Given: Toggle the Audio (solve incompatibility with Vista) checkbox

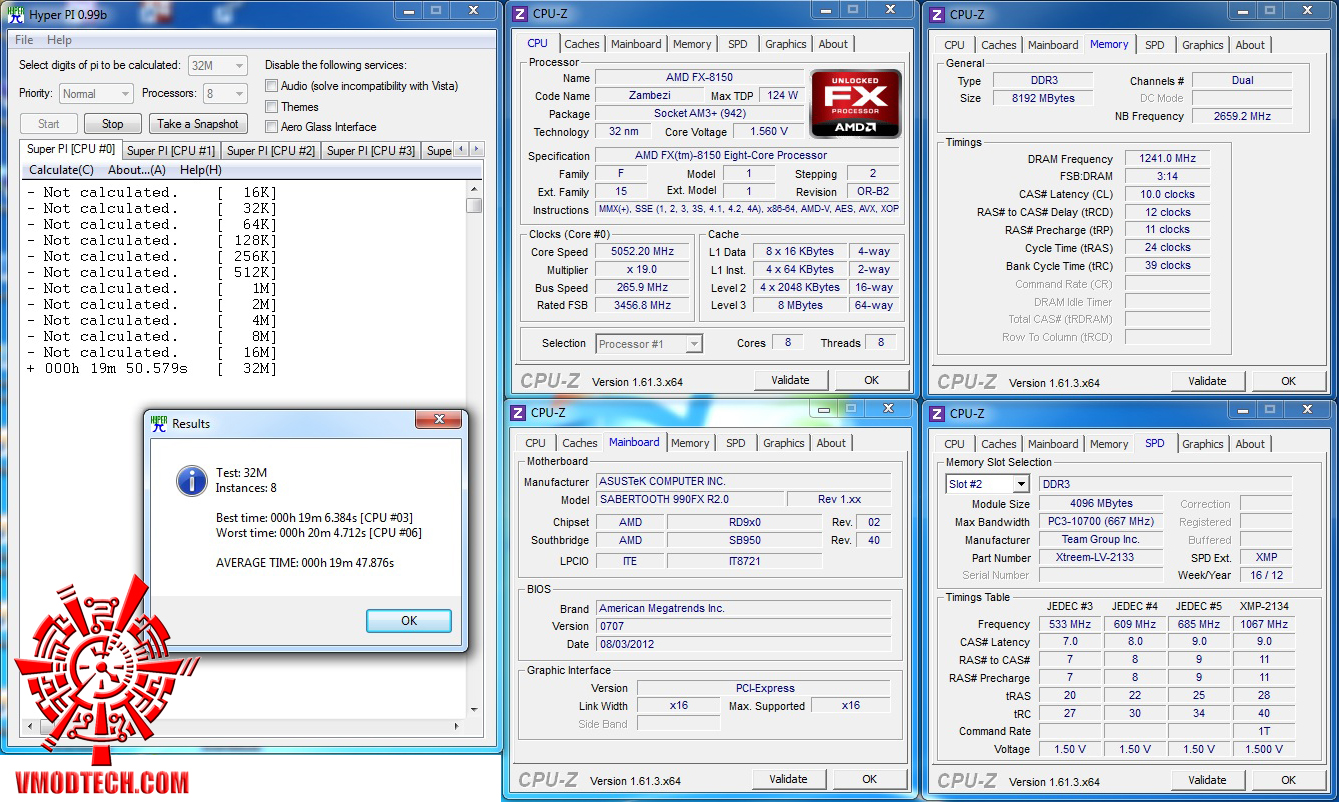Looking at the screenshot, I should tap(271, 86).
